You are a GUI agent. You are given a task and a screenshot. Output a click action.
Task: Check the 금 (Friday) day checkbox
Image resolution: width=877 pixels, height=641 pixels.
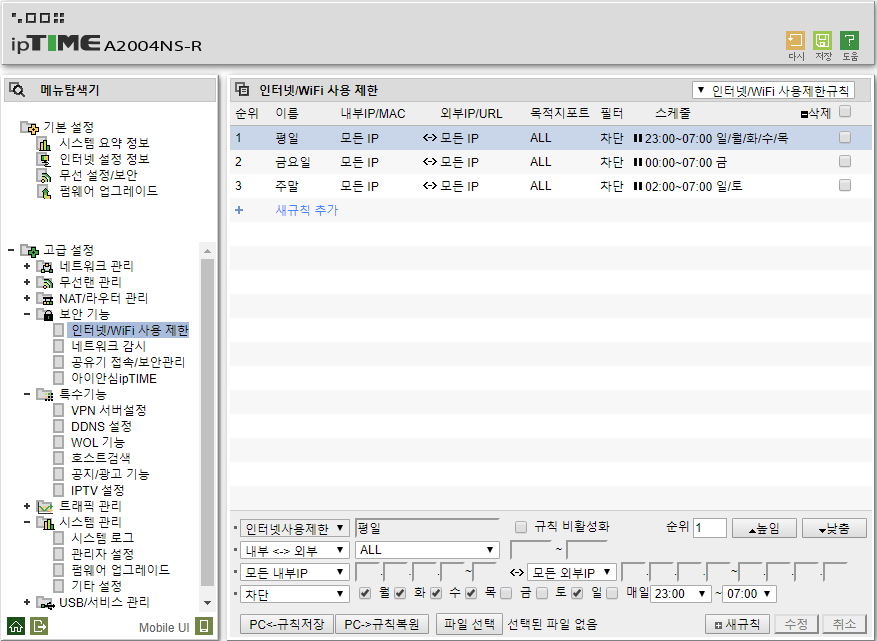pyautogui.click(x=506, y=593)
